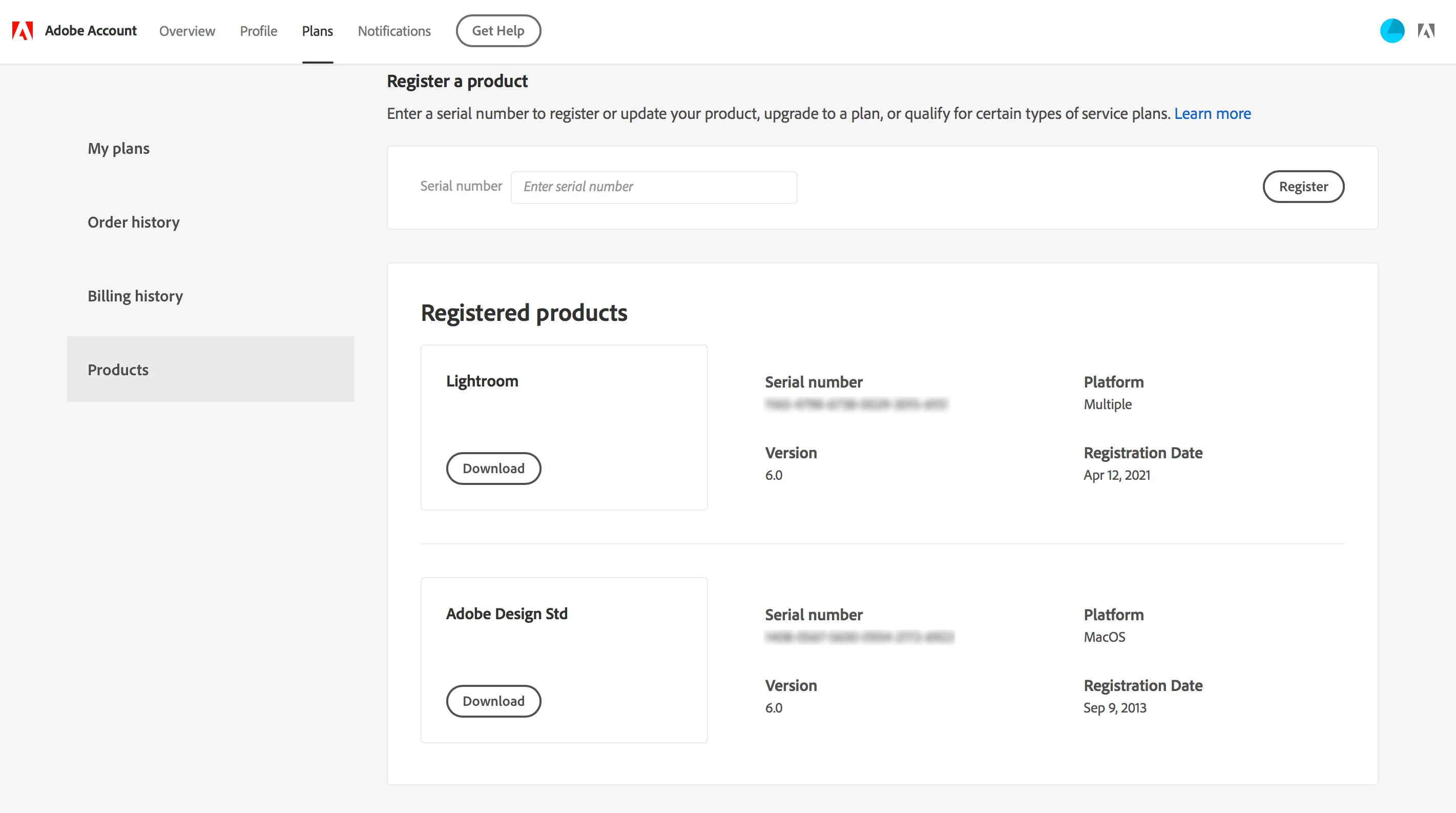This screenshot has width=1456, height=813.
Task: Focus the Enter serial number field
Action: pyautogui.click(x=654, y=187)
